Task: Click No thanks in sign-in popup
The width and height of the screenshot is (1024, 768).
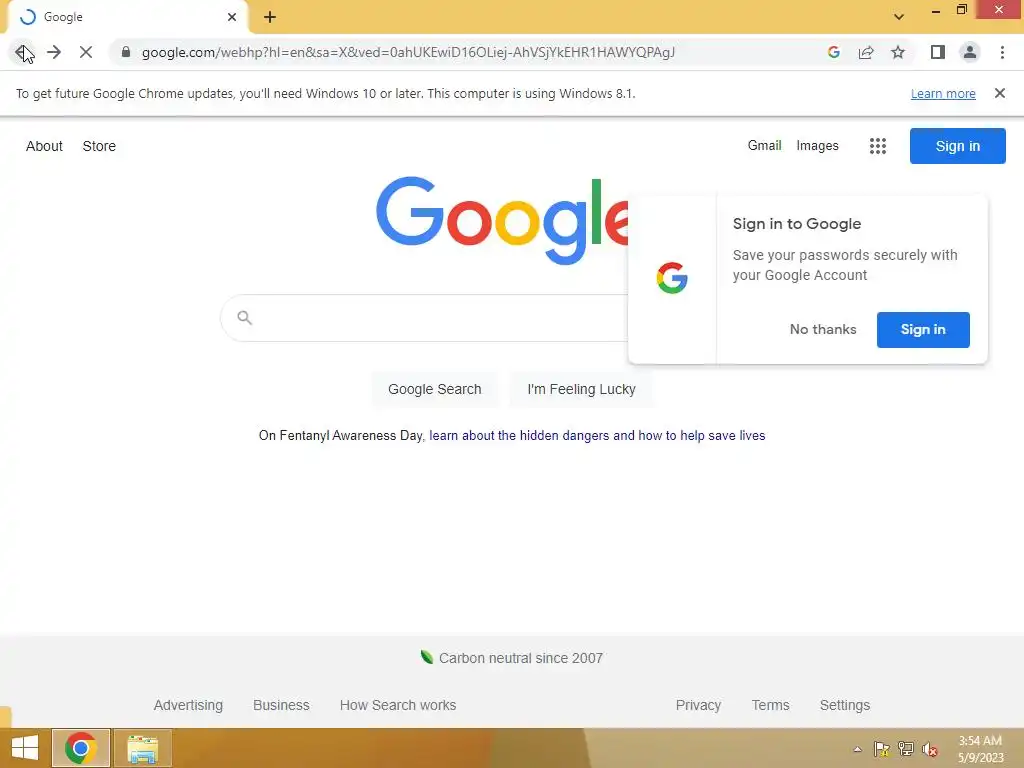Action: click(823, 329)
